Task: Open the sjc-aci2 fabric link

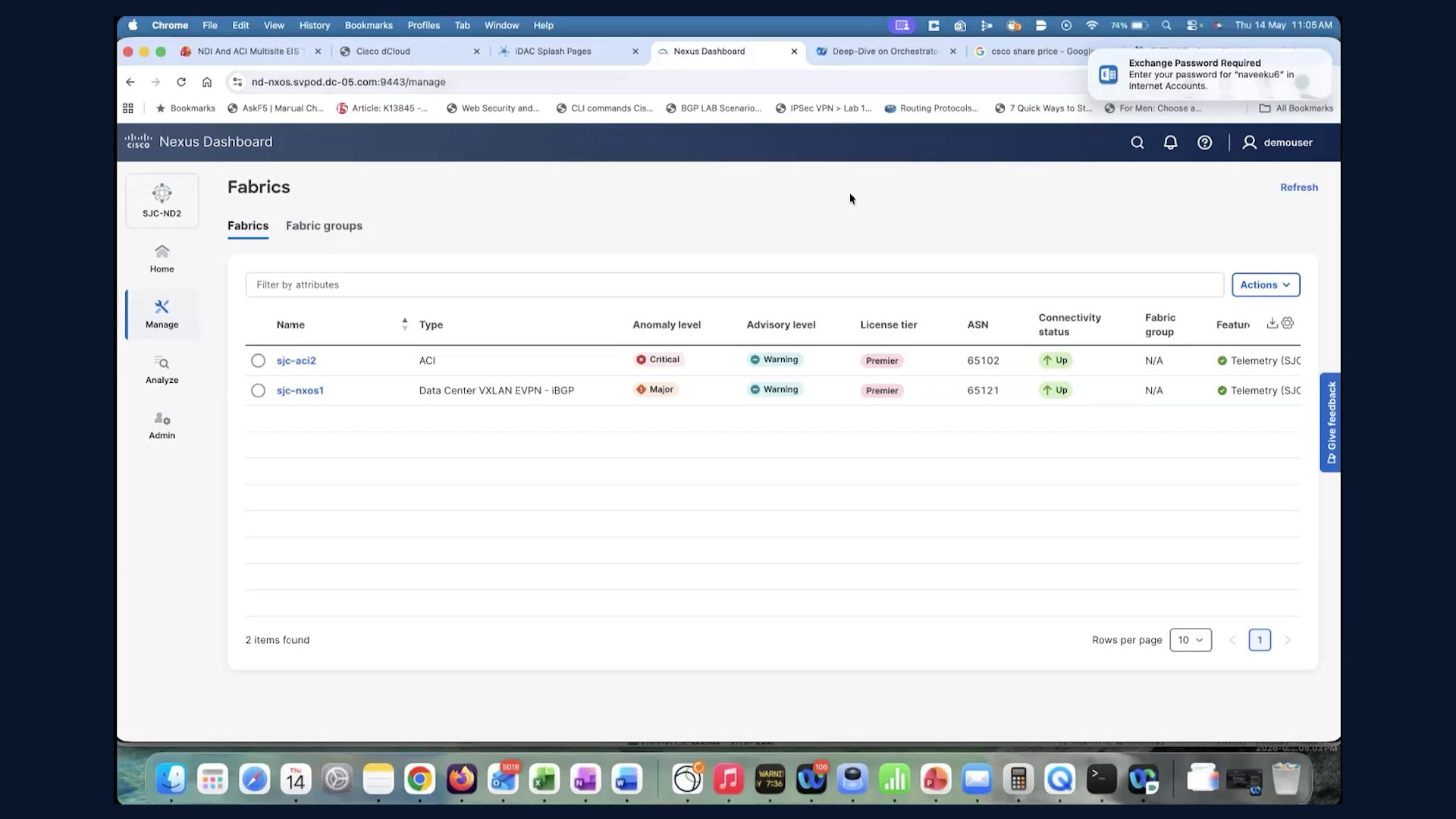Action: [x=296, y=361]
